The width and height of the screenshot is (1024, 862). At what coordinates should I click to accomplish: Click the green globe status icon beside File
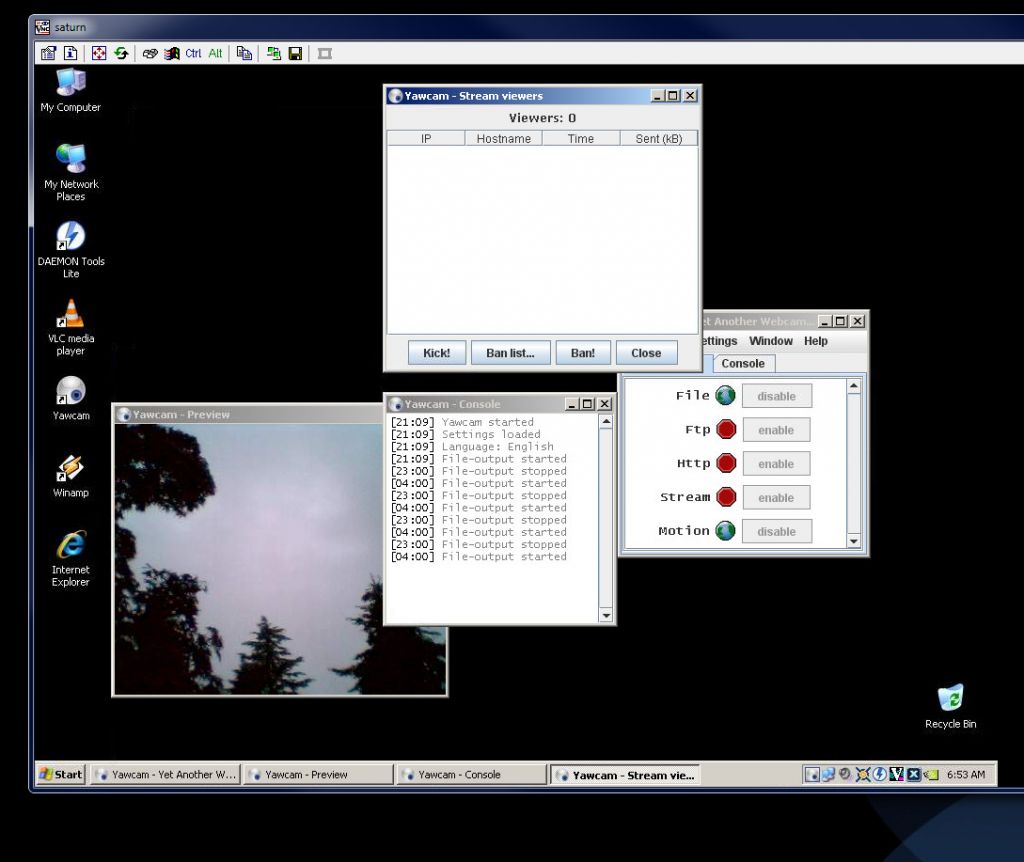tap(726, 395)
